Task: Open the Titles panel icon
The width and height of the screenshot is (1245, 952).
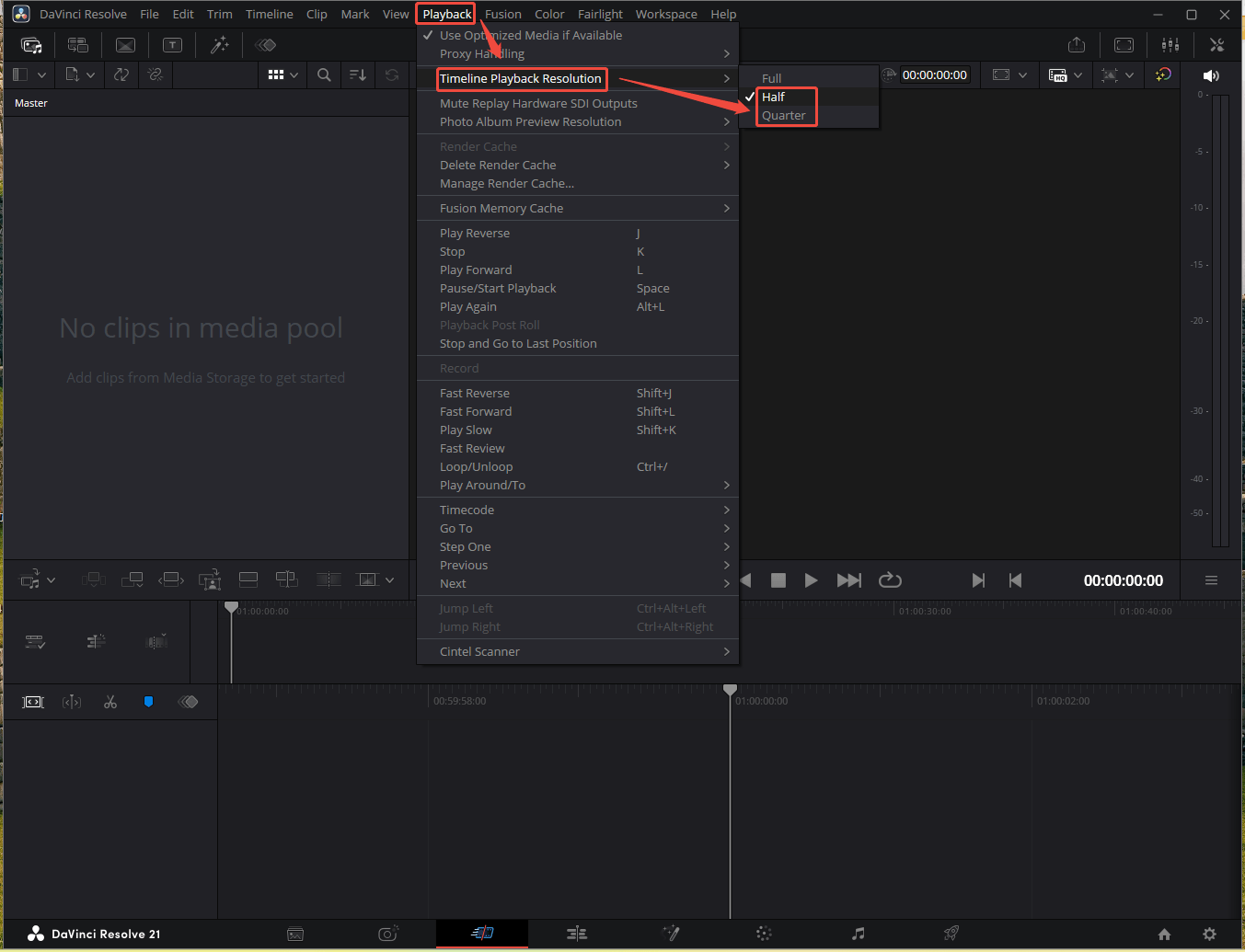Action: (172, 45)
